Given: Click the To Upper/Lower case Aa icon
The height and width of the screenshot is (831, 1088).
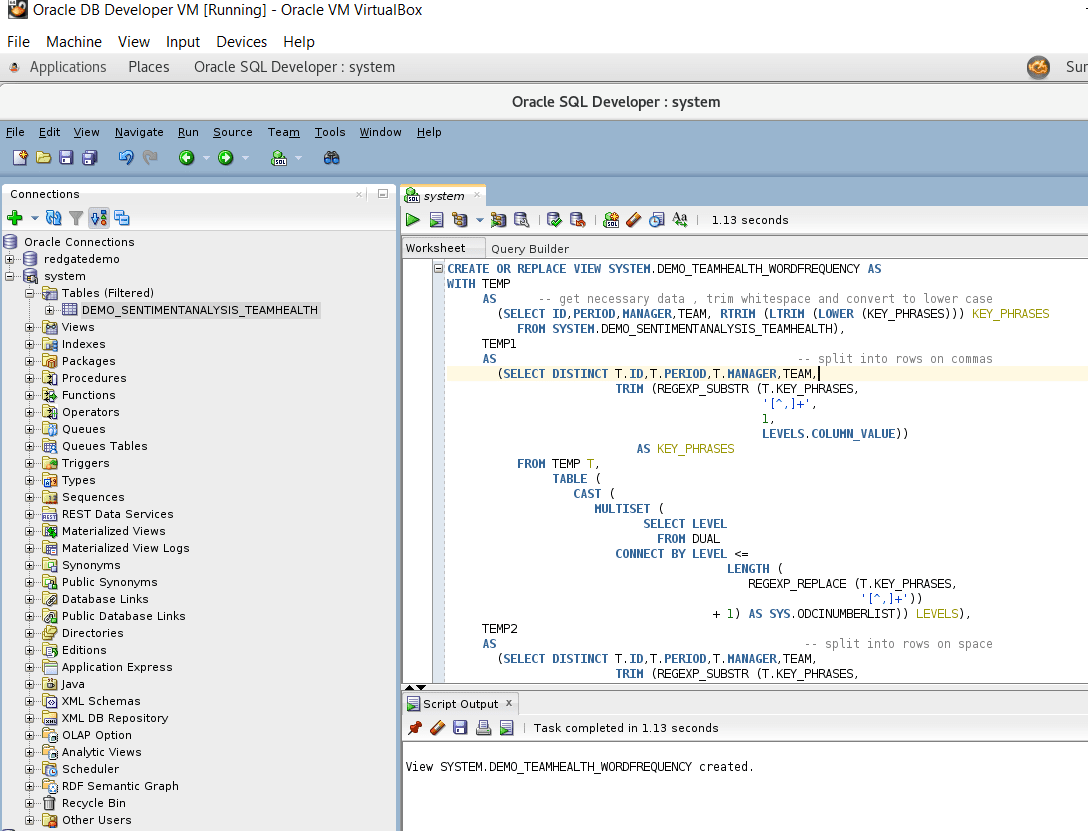Looking at the screenshot, I should 680,220.
